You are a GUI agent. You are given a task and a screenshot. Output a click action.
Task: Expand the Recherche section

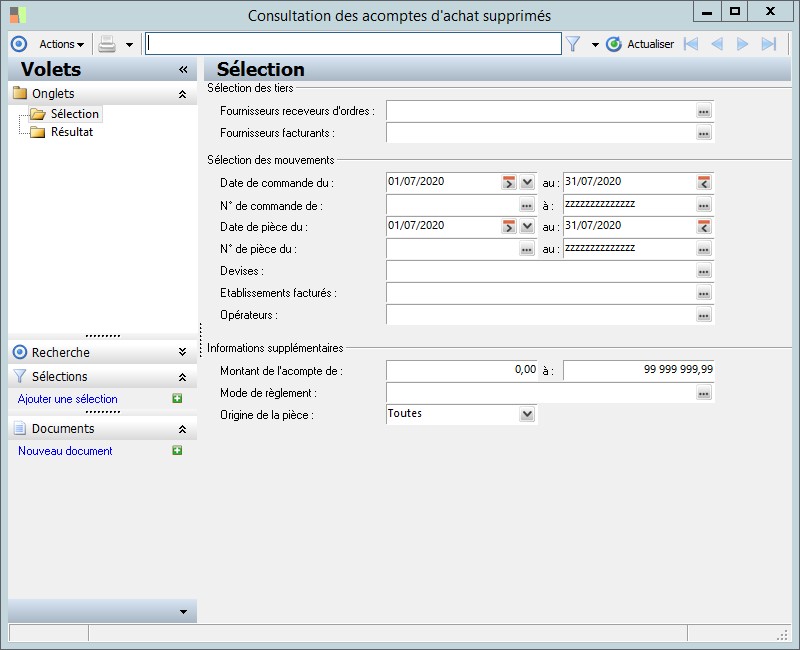tap(182, 352)
